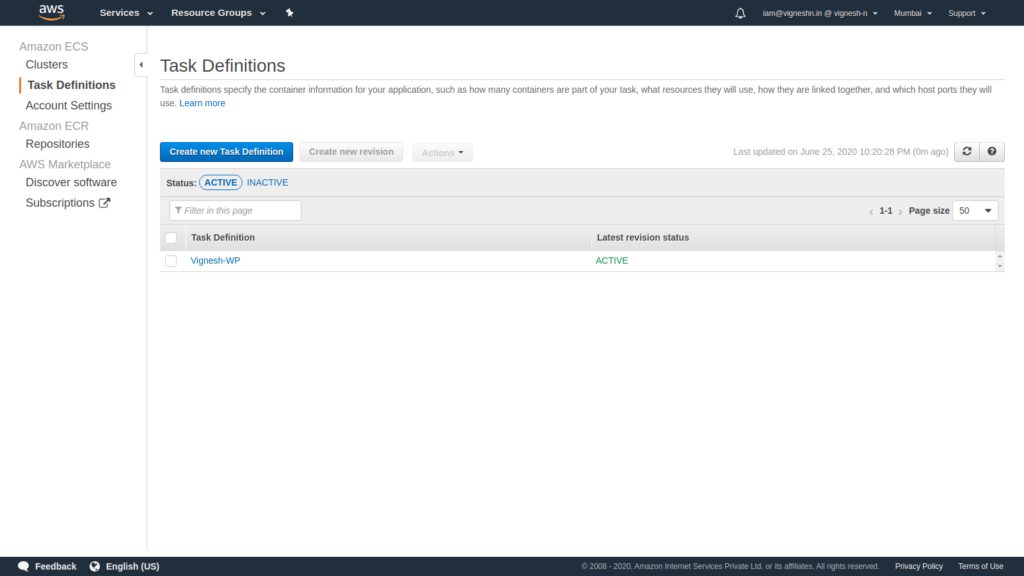Show ACTIVE status task definitions

221,182
